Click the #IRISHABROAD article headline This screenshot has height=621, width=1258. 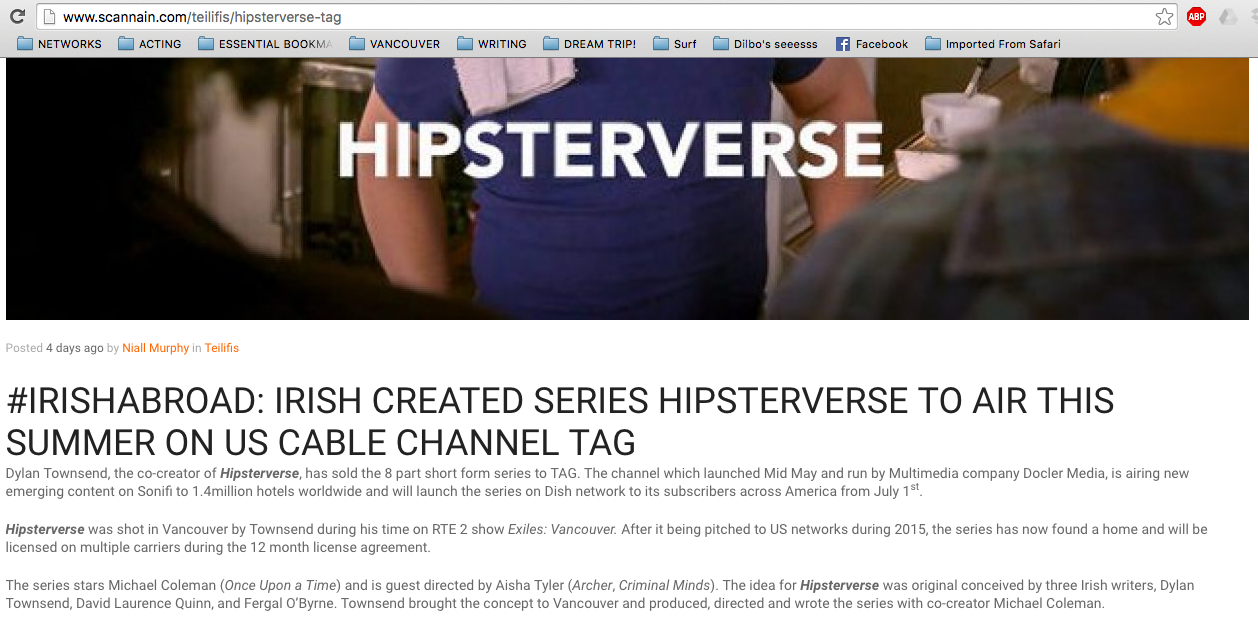point(560,421)
